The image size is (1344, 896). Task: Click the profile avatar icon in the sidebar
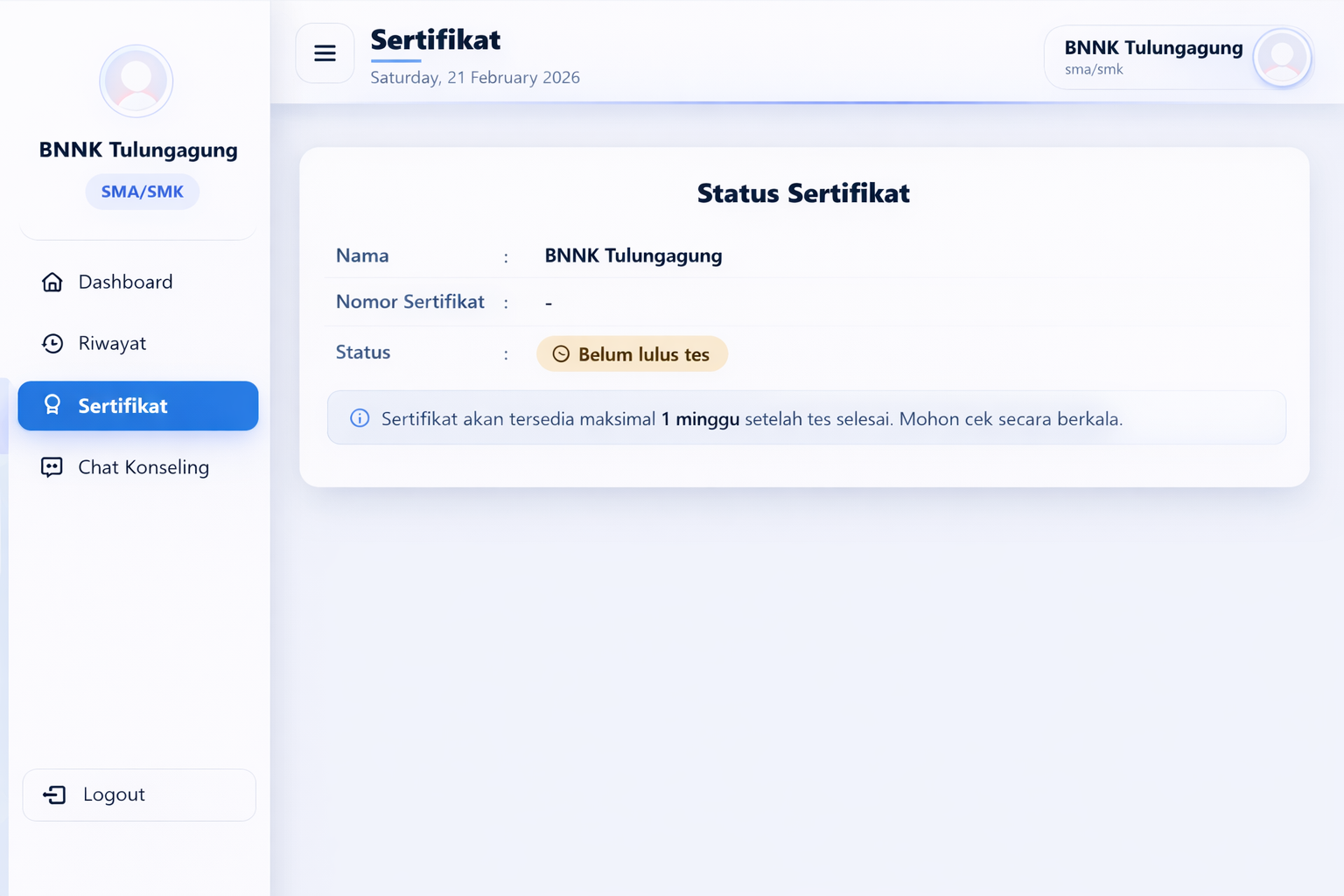[136, 80]
